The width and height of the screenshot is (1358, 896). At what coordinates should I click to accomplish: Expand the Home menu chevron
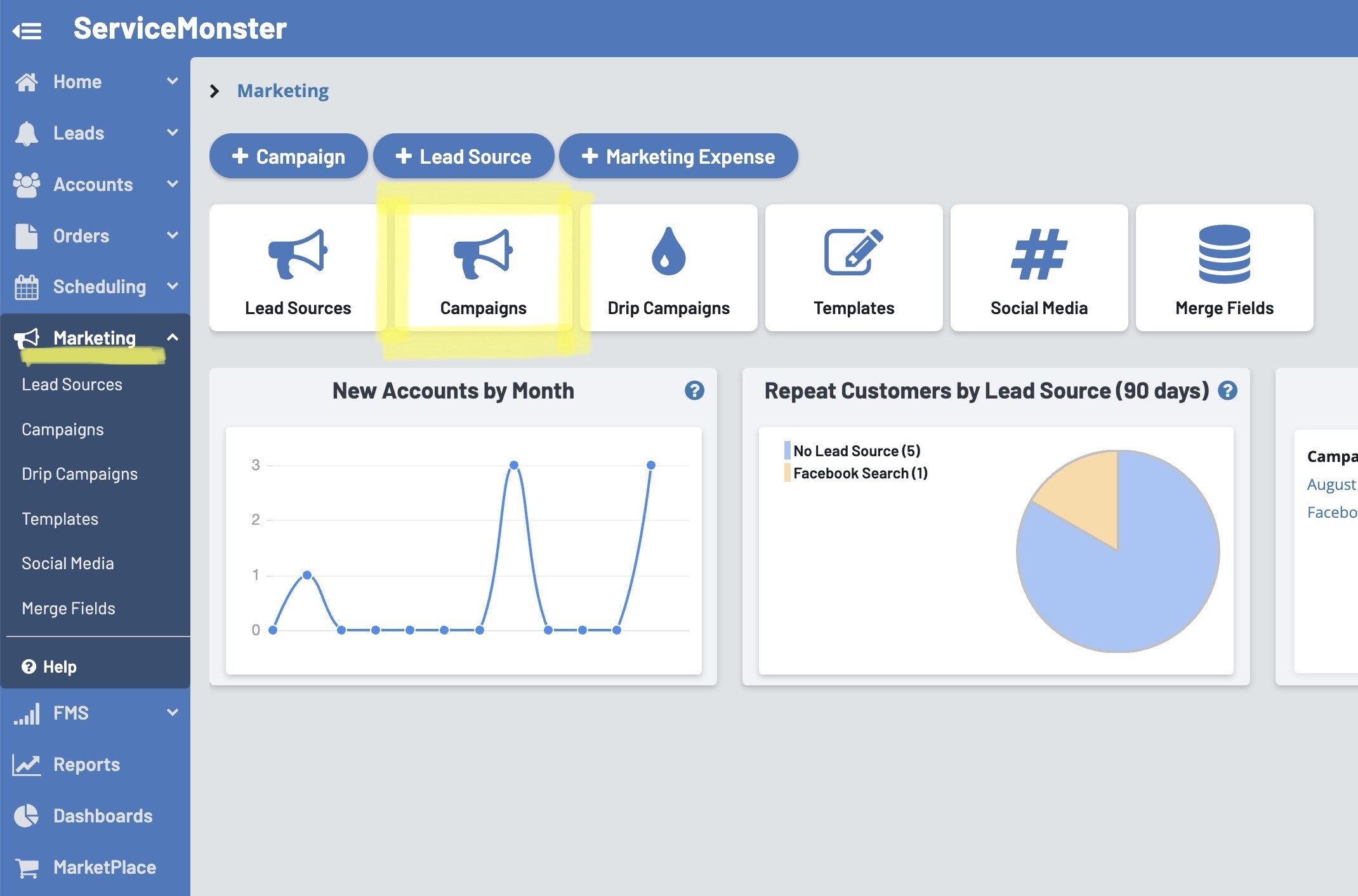tap(172, 81)
